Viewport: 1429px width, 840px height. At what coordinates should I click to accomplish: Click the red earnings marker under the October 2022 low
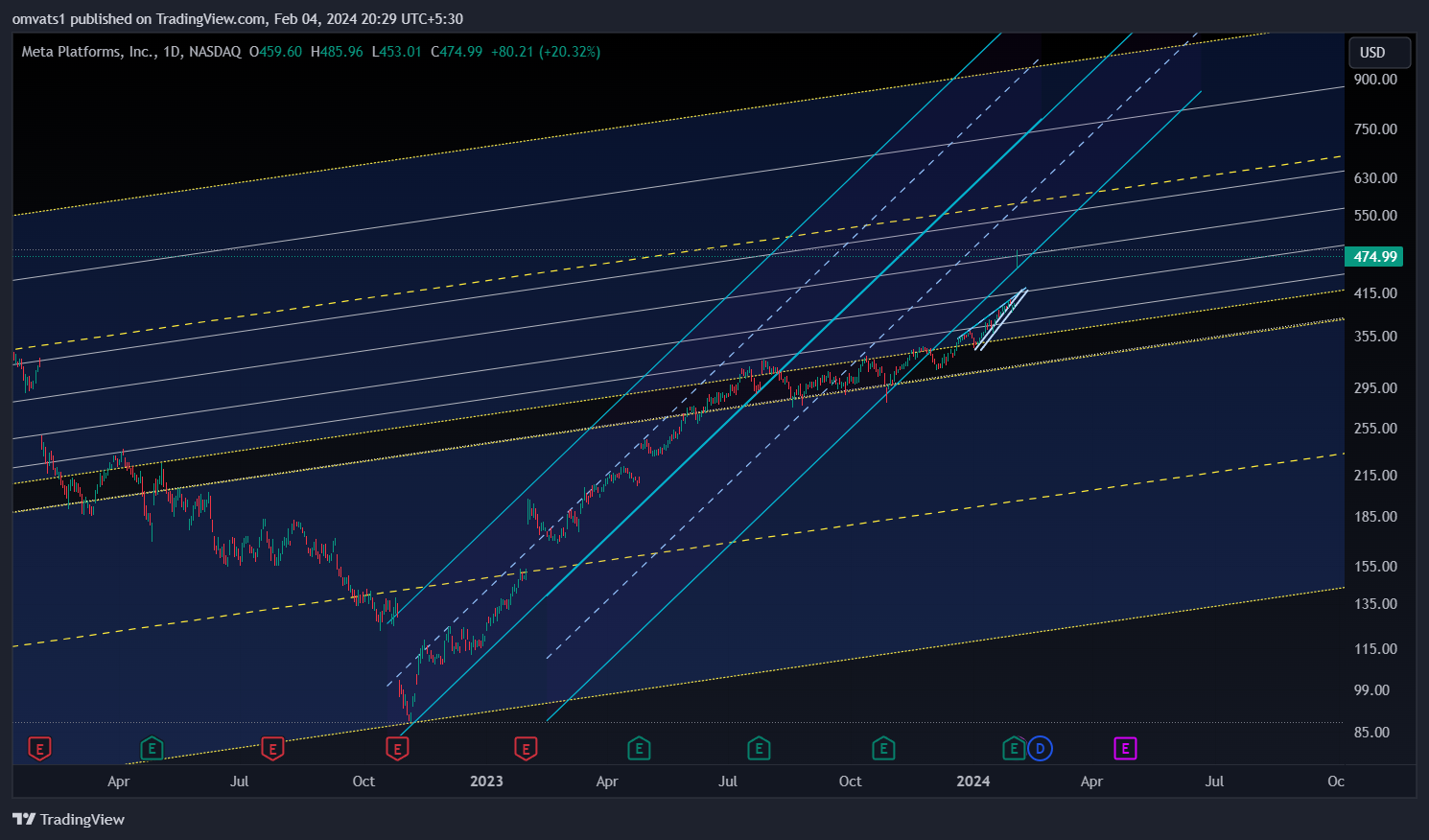tap(397, 748)
